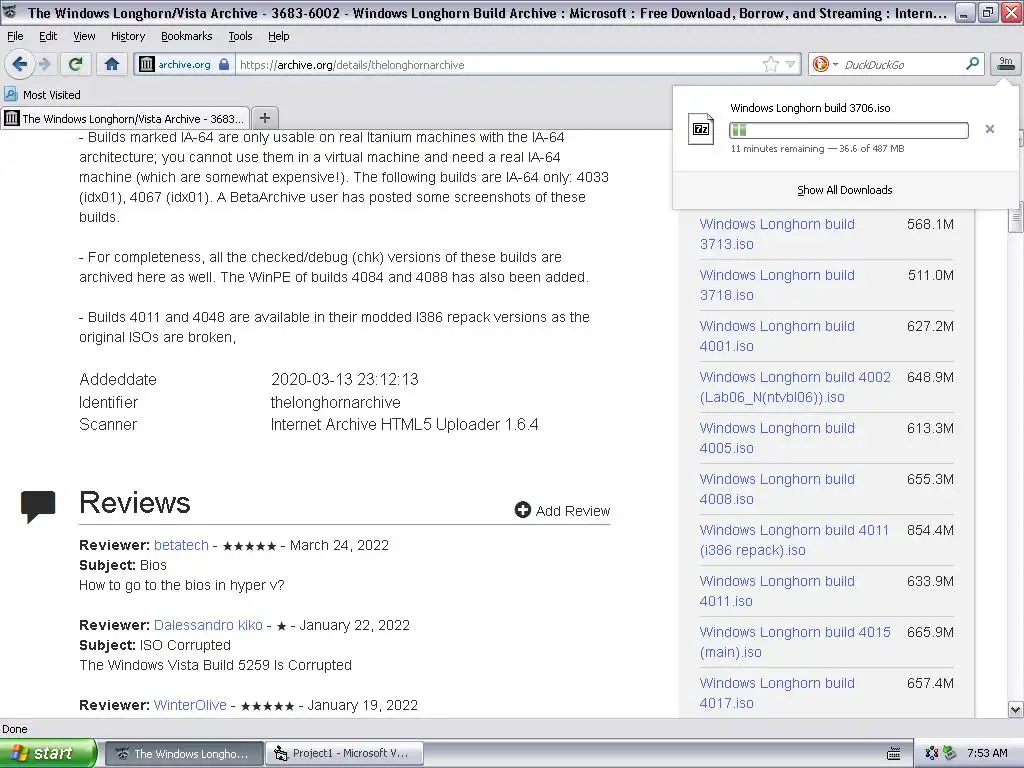Download Windows Longhorn build 4011.iso

pyautogui.click(x=777, y=590)
